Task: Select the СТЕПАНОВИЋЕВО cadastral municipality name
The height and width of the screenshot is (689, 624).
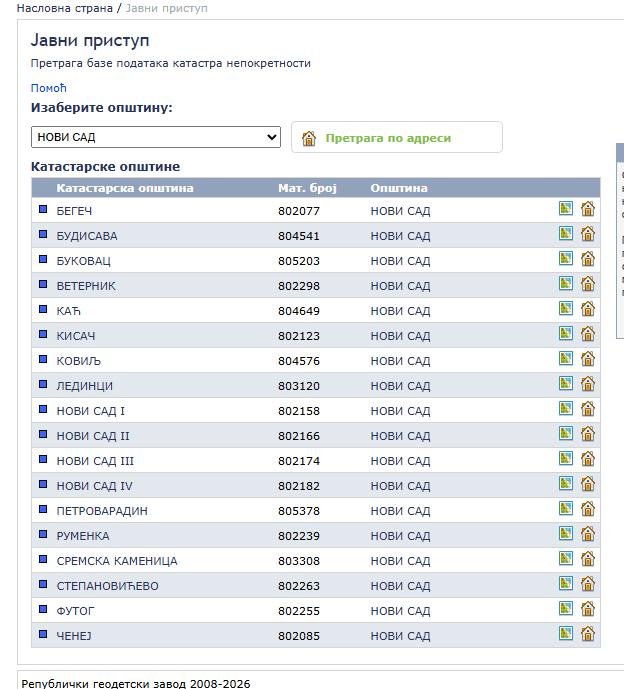Action: coord(107,586)
